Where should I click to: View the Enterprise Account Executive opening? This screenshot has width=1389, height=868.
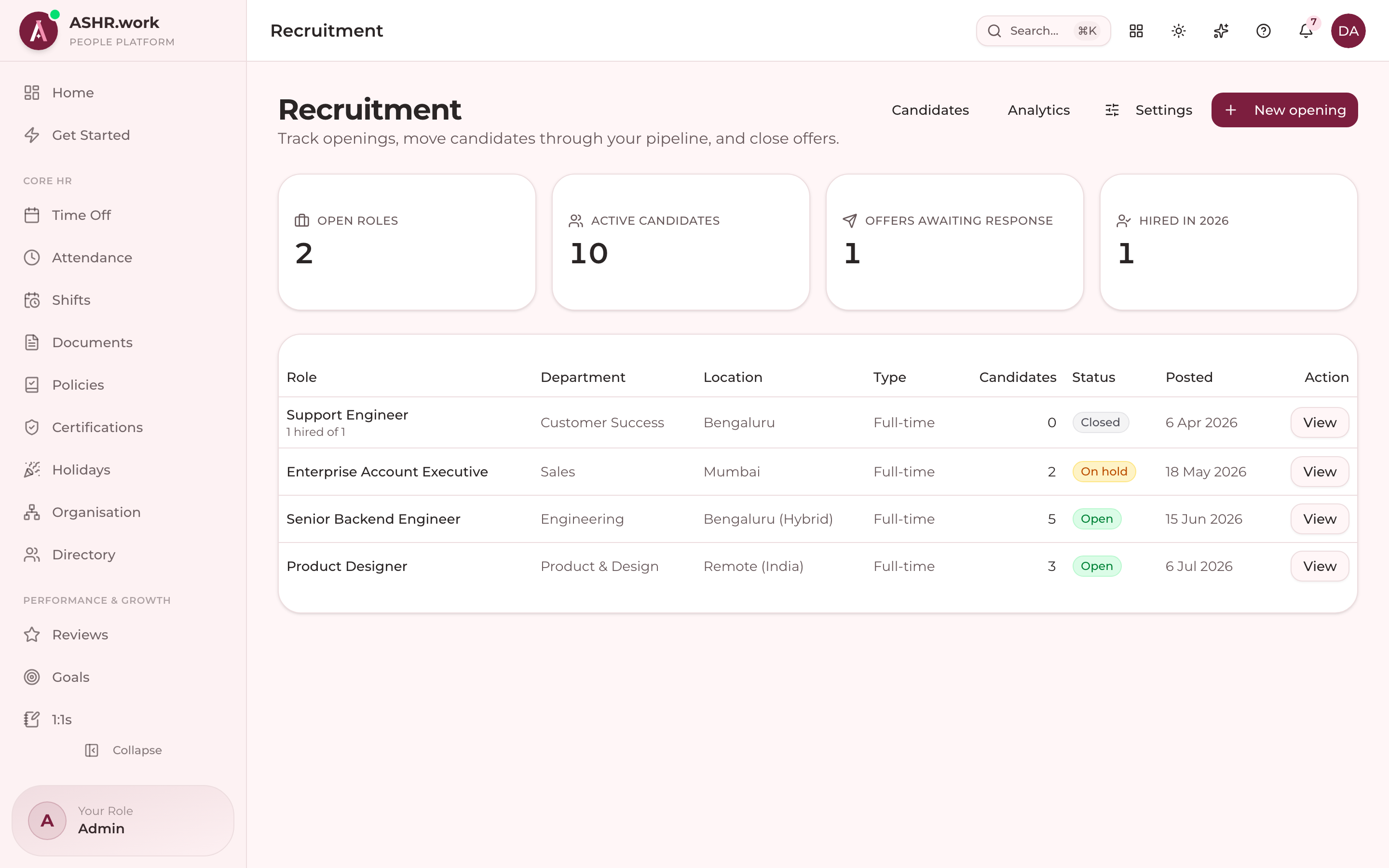pos(1320,472)
